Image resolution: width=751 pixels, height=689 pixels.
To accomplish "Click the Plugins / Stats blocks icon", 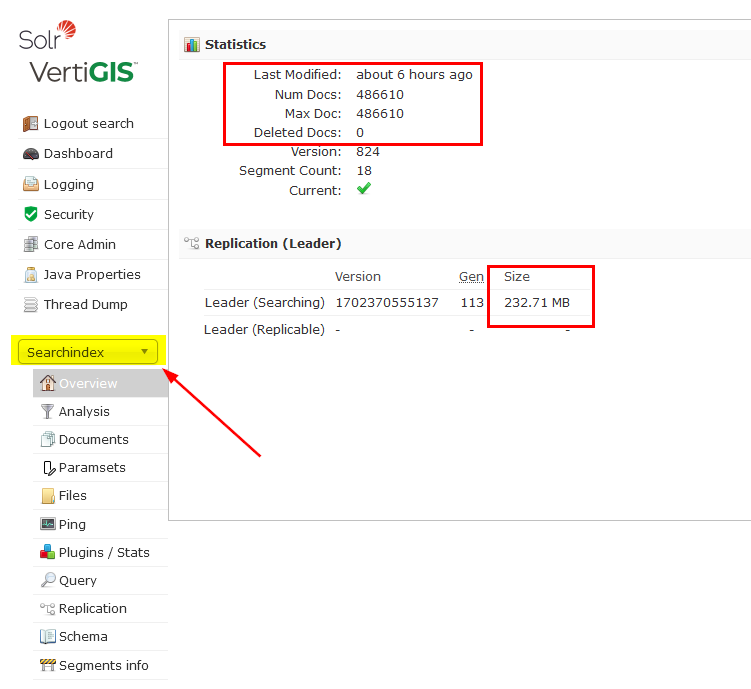I will [x=47, y=553].
